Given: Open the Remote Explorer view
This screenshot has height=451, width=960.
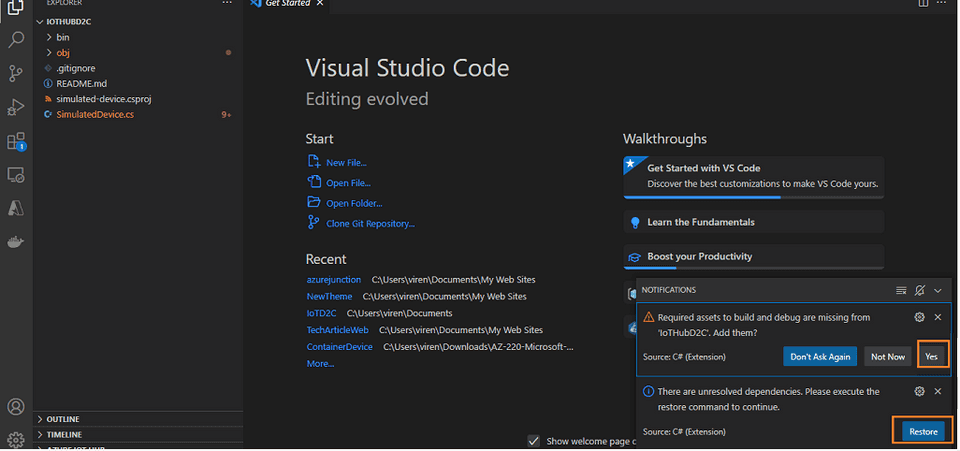Looking at the screenshot, I should tap(15, 176).
